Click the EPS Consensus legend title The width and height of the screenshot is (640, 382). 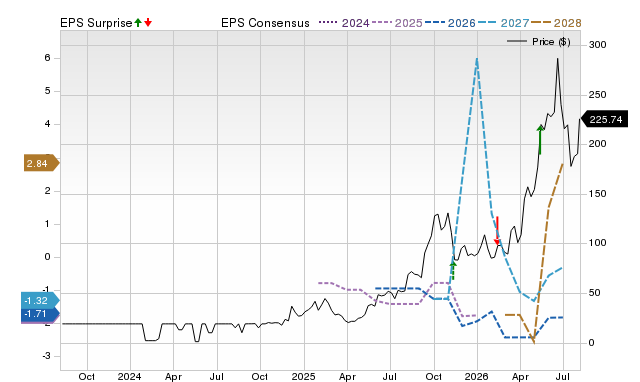tap(265, 23)
